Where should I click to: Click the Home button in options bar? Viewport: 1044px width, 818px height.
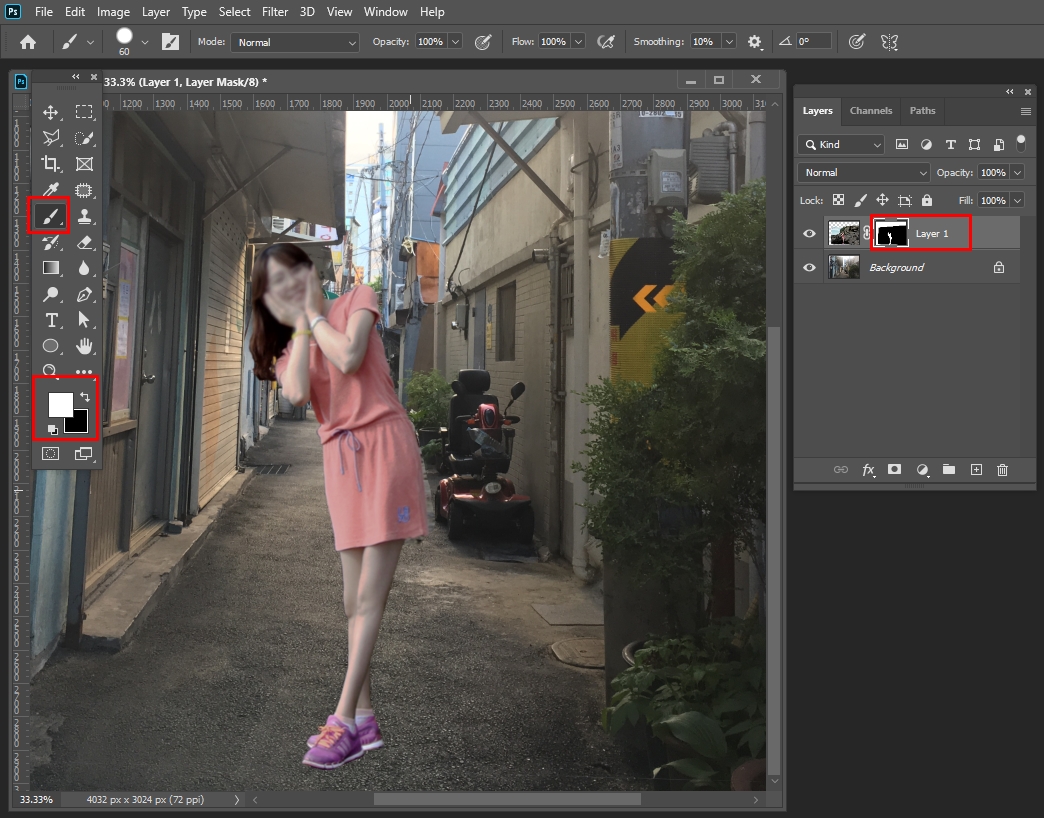[x=28, y=42]
